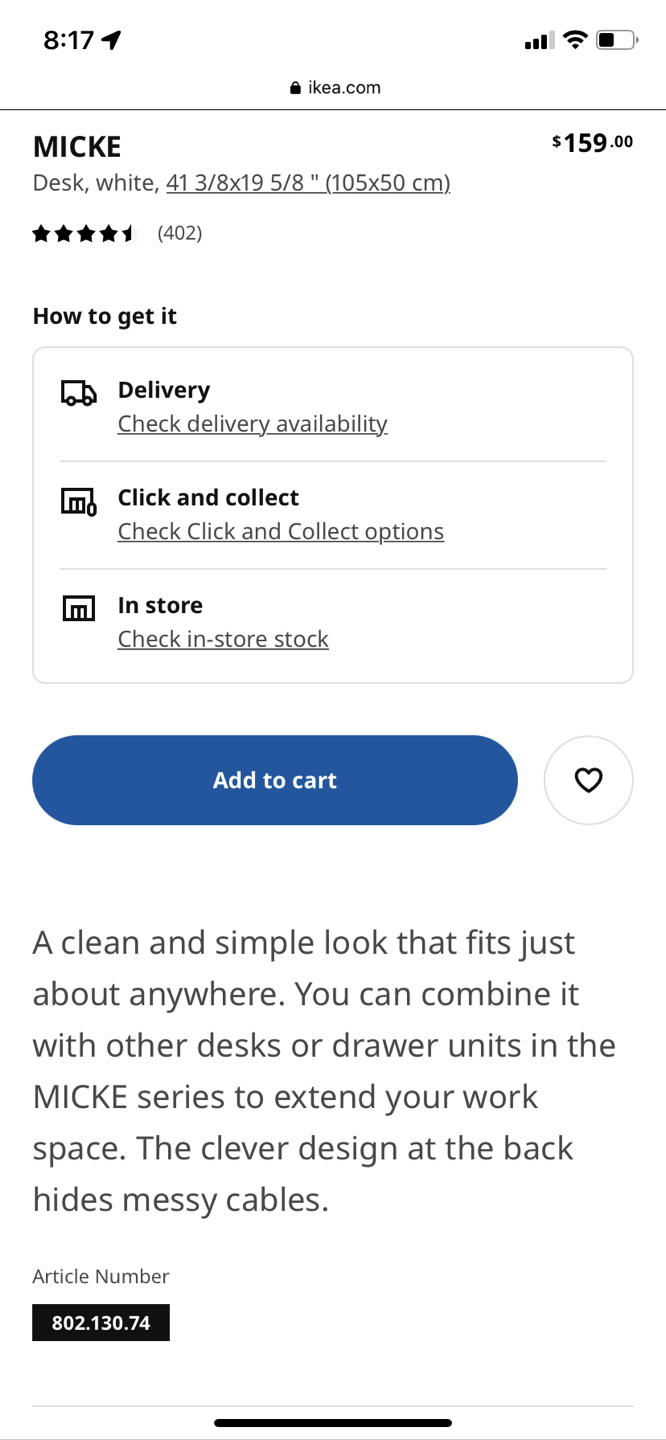Tap the heart favorite icon
666x1440 pixels.
tap(588, 780)
